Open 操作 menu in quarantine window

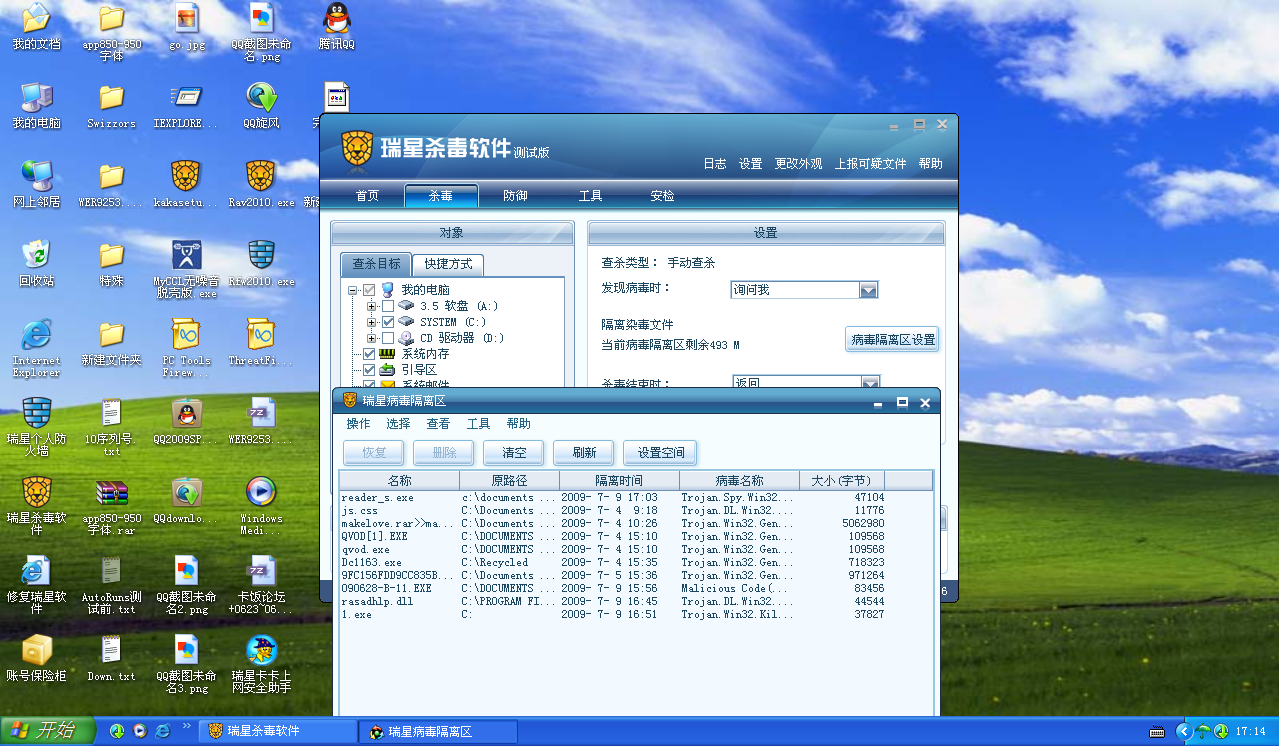tap(358, 424)
